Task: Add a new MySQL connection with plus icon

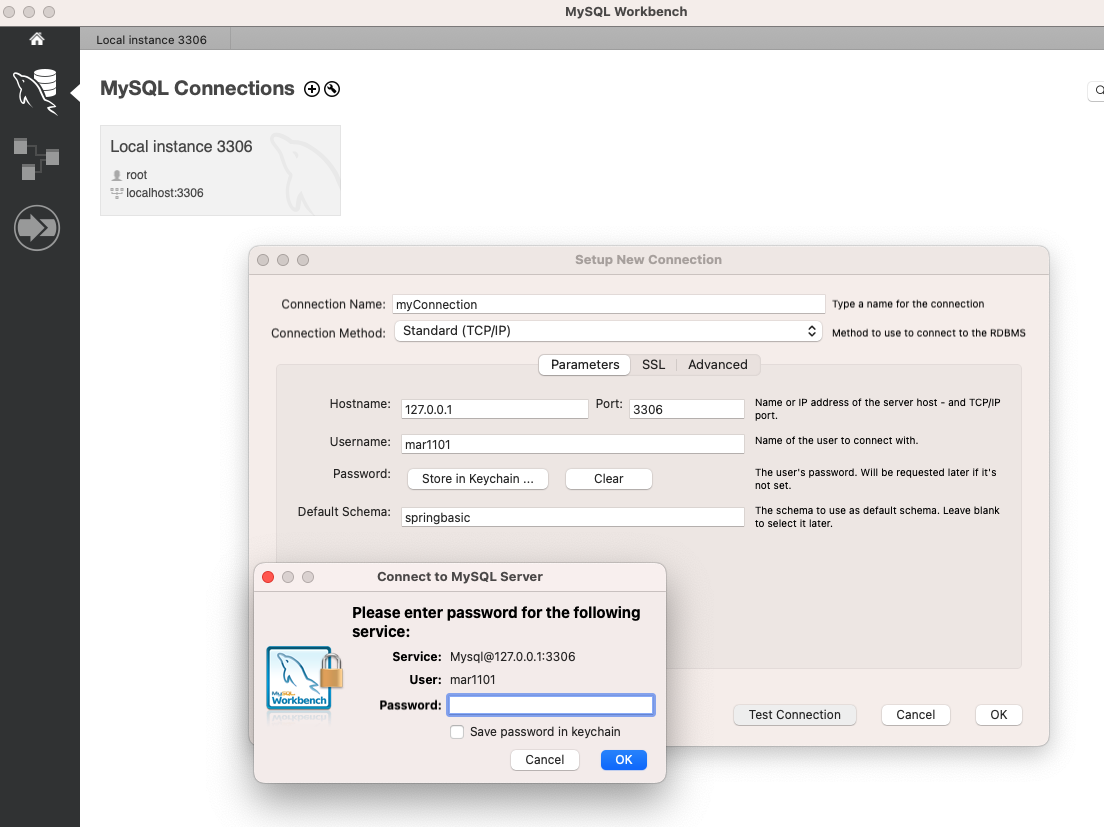Action: (312, 89)
